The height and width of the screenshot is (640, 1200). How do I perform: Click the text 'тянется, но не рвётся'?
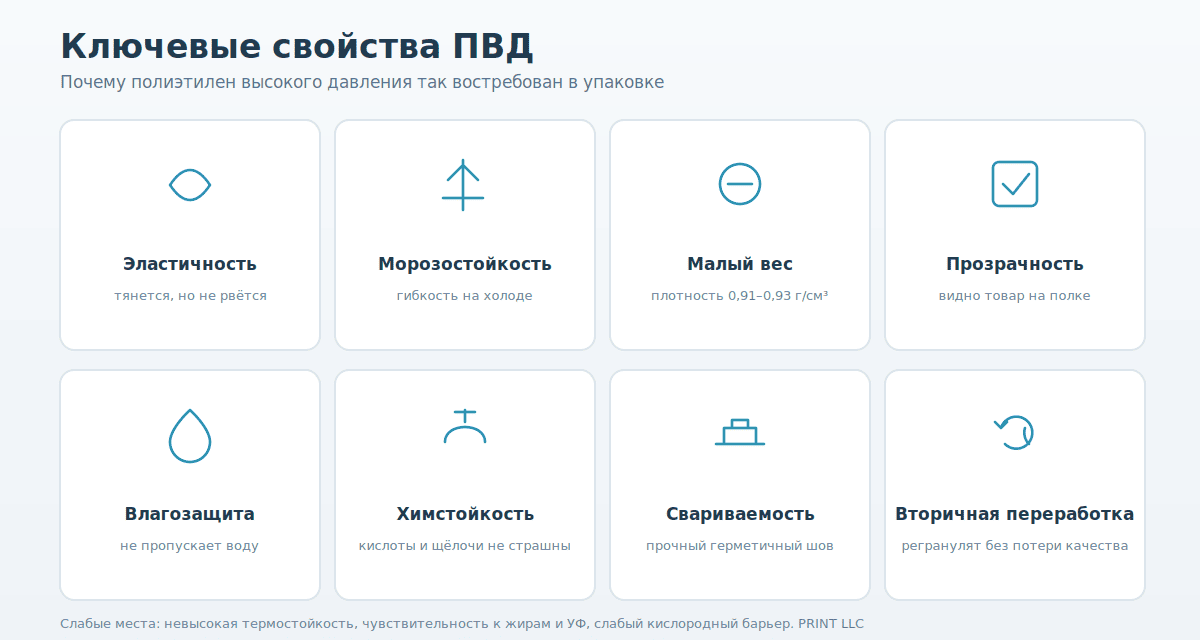tap(190, 296)
